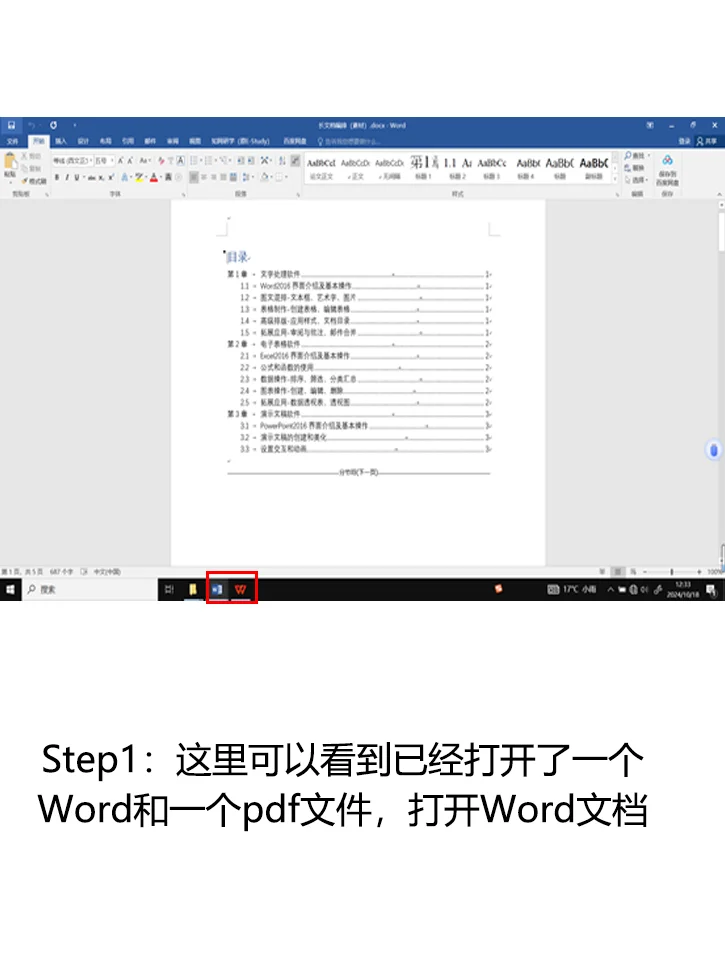Click the Justify alignment icon
Viewport: 725px width, 960px height.
(x=224, y=178)
